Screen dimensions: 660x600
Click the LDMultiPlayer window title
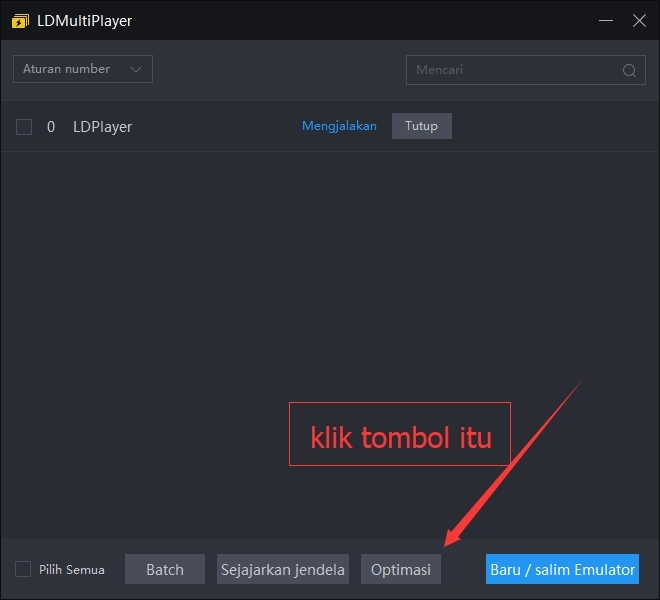pyautogui.click(x=85, y=21)
